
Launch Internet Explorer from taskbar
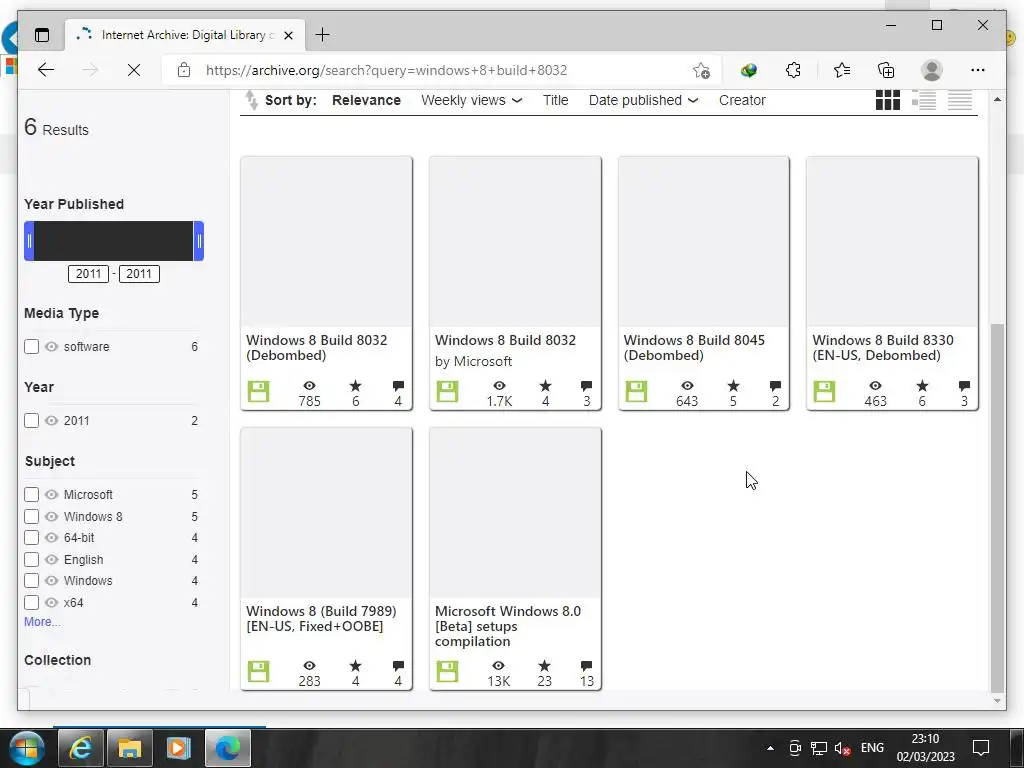[x=80, y=748]
